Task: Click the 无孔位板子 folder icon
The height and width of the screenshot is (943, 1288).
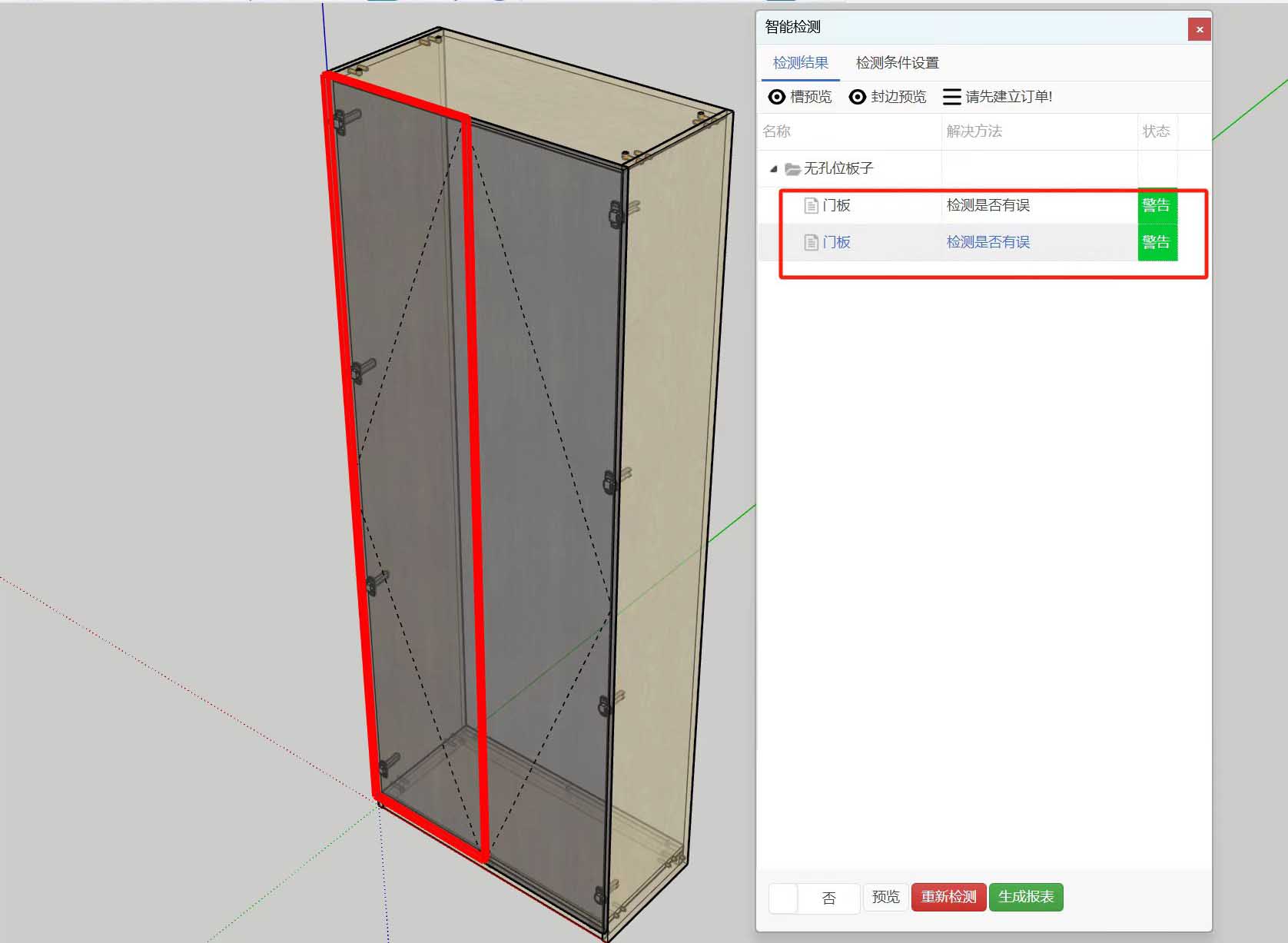Action: 792,169
